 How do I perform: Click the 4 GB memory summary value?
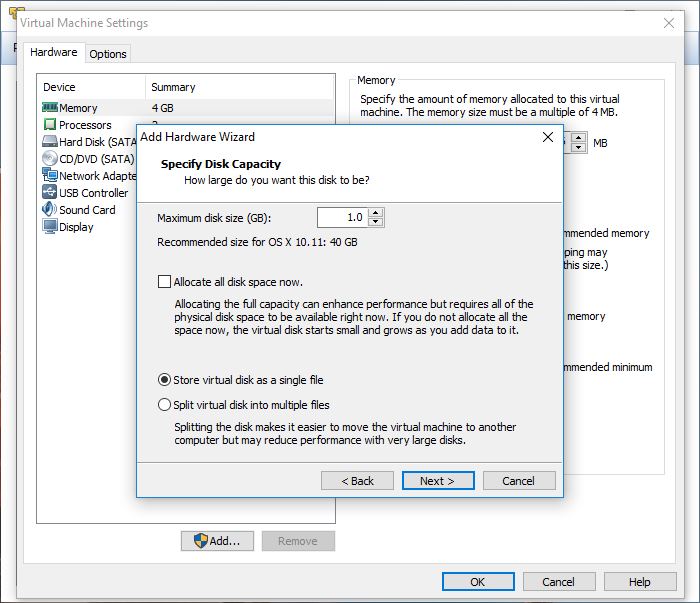[x=162, y=108]
